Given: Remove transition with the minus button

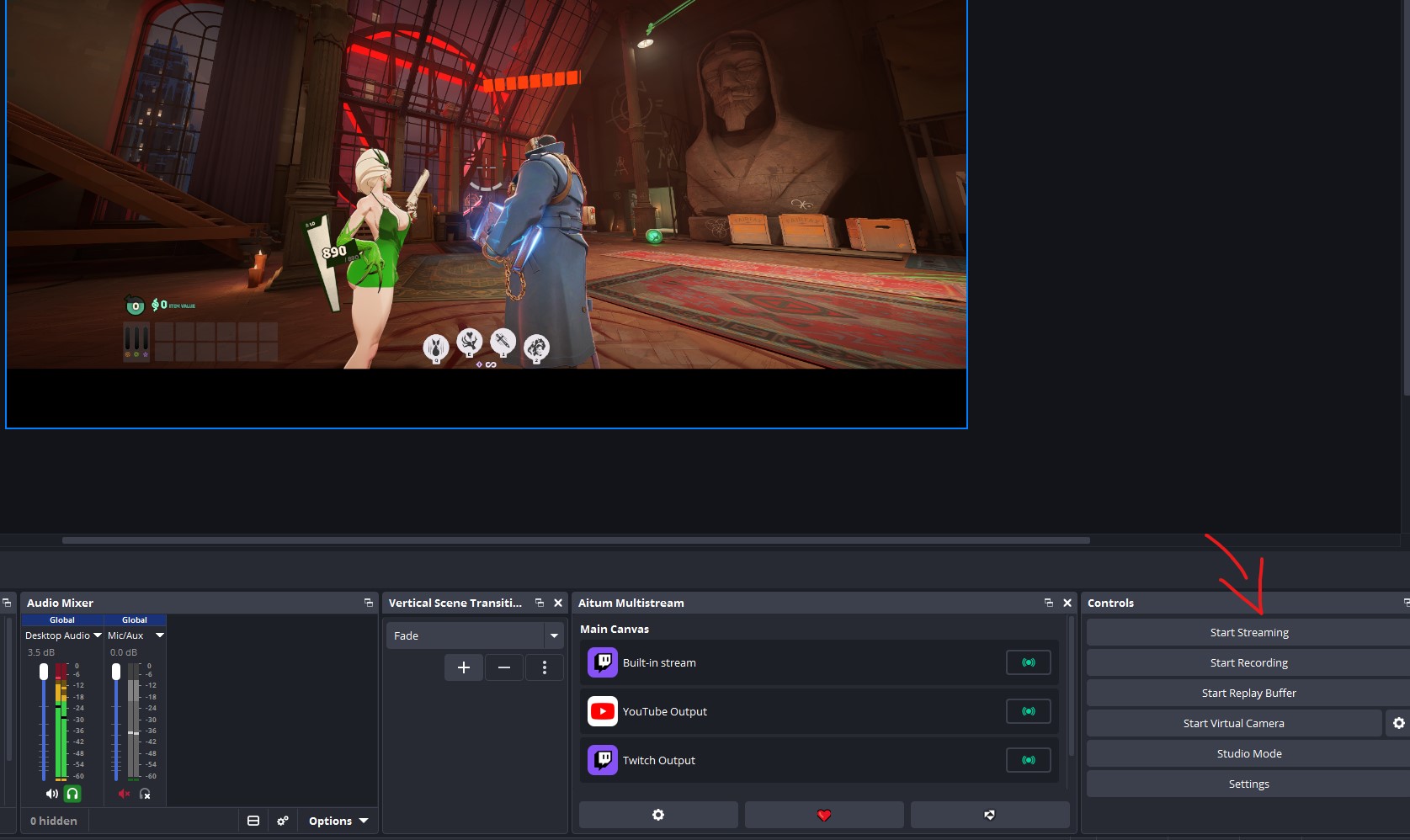Looking at the screenshot, I should [504, 667].
